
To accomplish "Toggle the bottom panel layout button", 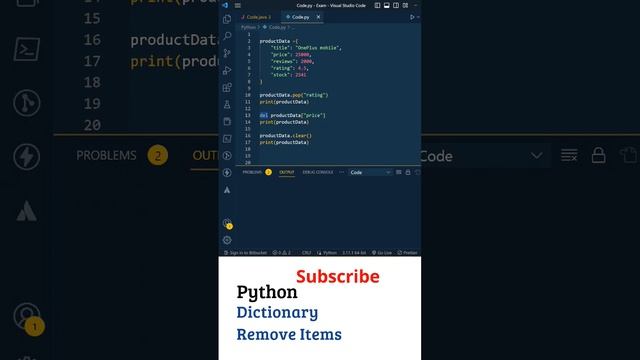I will click(387, 5).
